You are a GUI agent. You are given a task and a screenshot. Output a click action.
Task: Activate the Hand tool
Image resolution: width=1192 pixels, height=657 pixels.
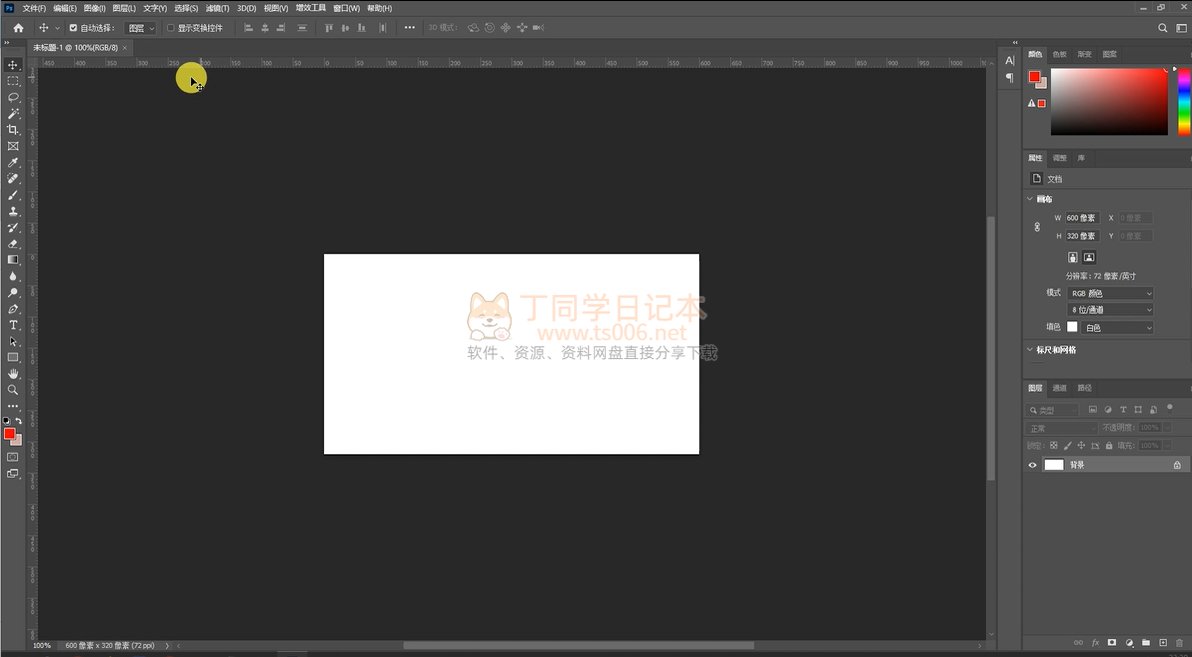click(x=13, y=373)
